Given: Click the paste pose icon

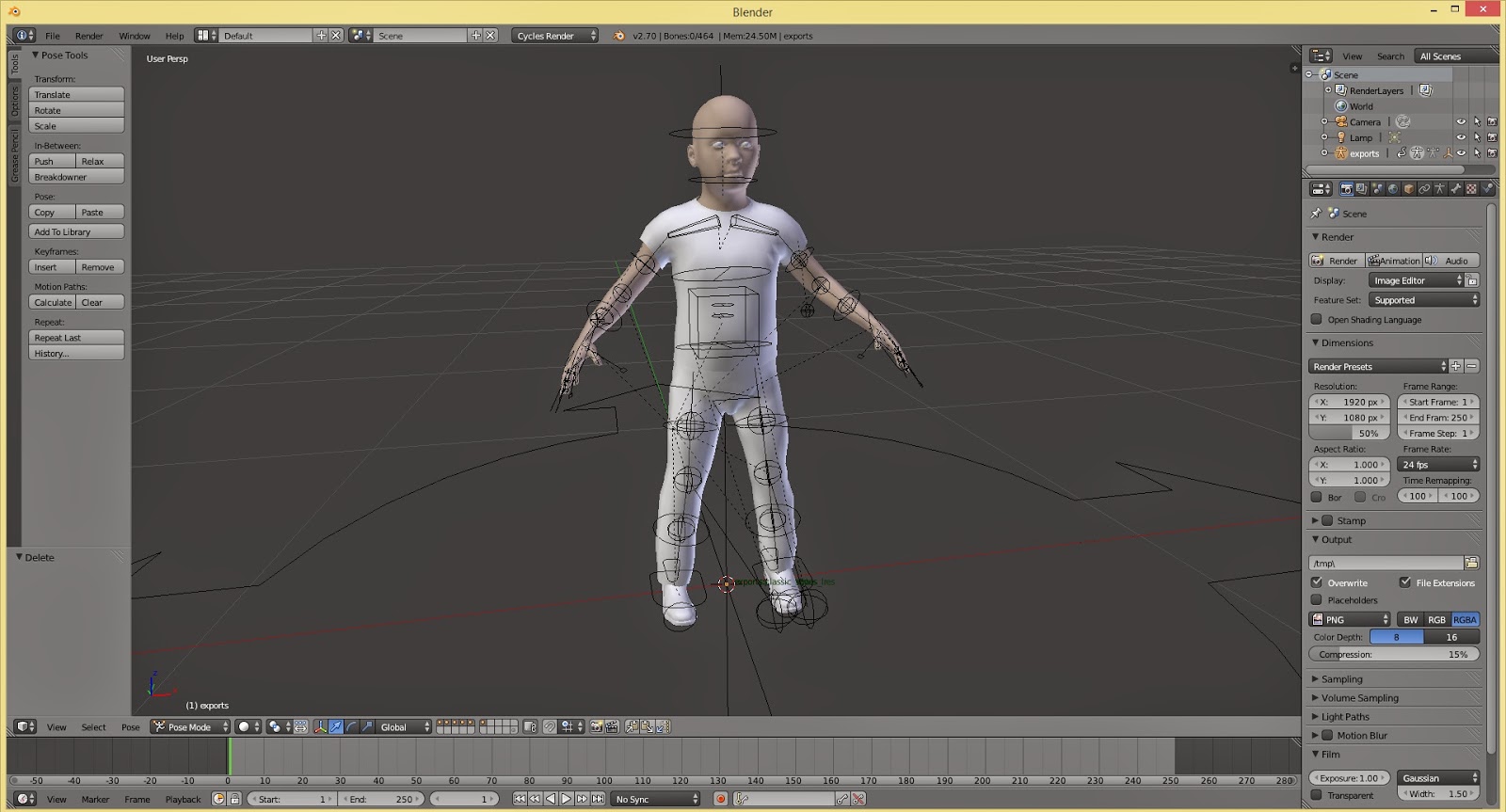Looking at the screenshot, I should [648, 726].
